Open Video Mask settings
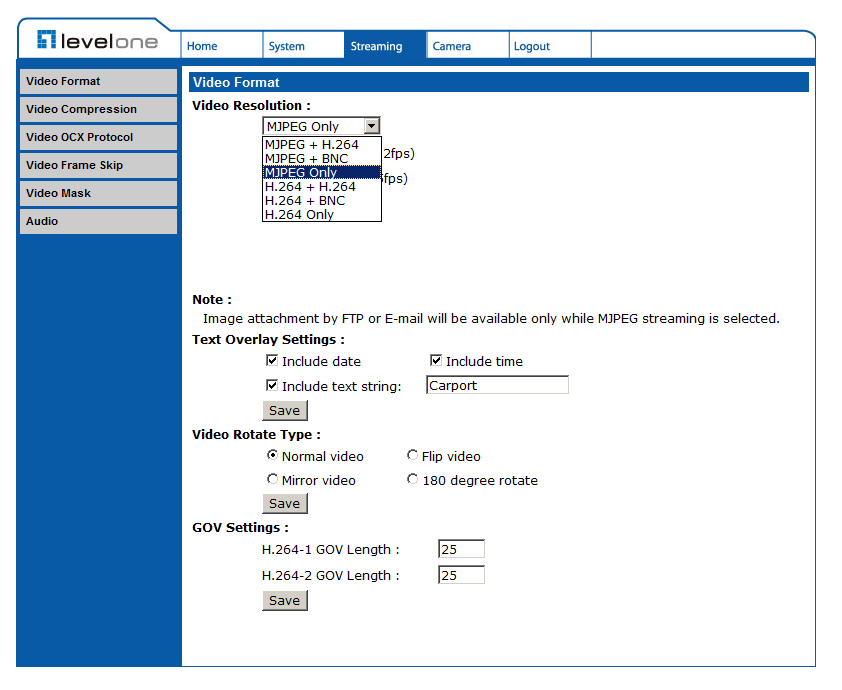 98,193
